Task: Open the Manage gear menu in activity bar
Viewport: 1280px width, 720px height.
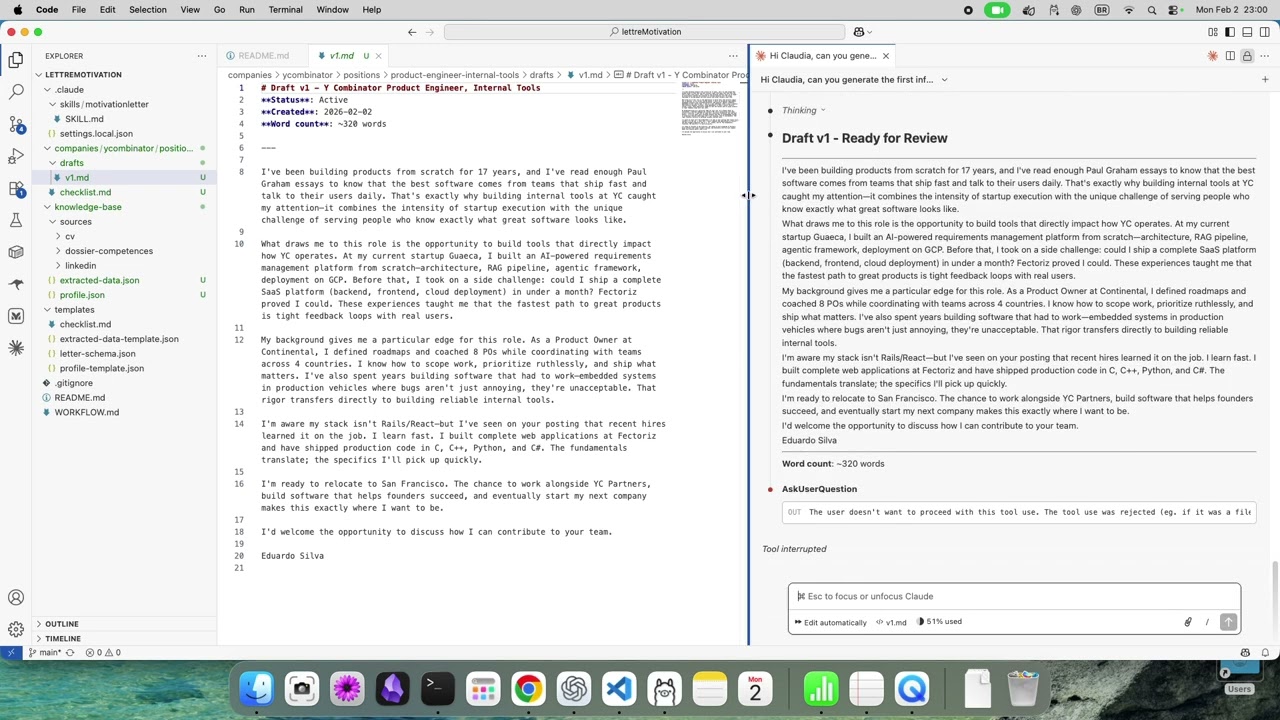Action: click(16, 629)
